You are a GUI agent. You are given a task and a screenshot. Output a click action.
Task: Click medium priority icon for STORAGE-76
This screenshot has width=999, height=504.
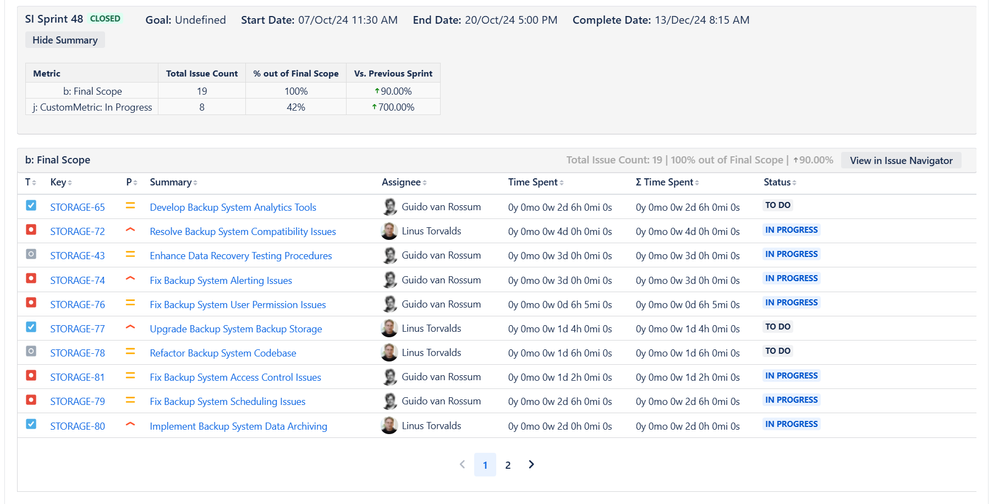[x=131, y=303]
